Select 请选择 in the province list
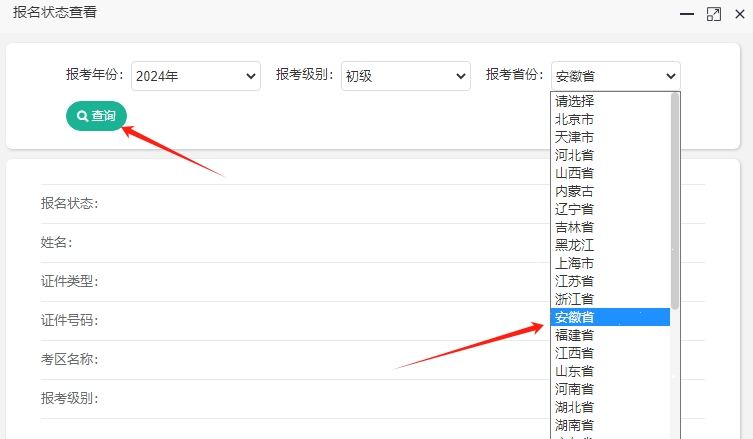This screenshot has height=439, width=753. coord(575,101)
